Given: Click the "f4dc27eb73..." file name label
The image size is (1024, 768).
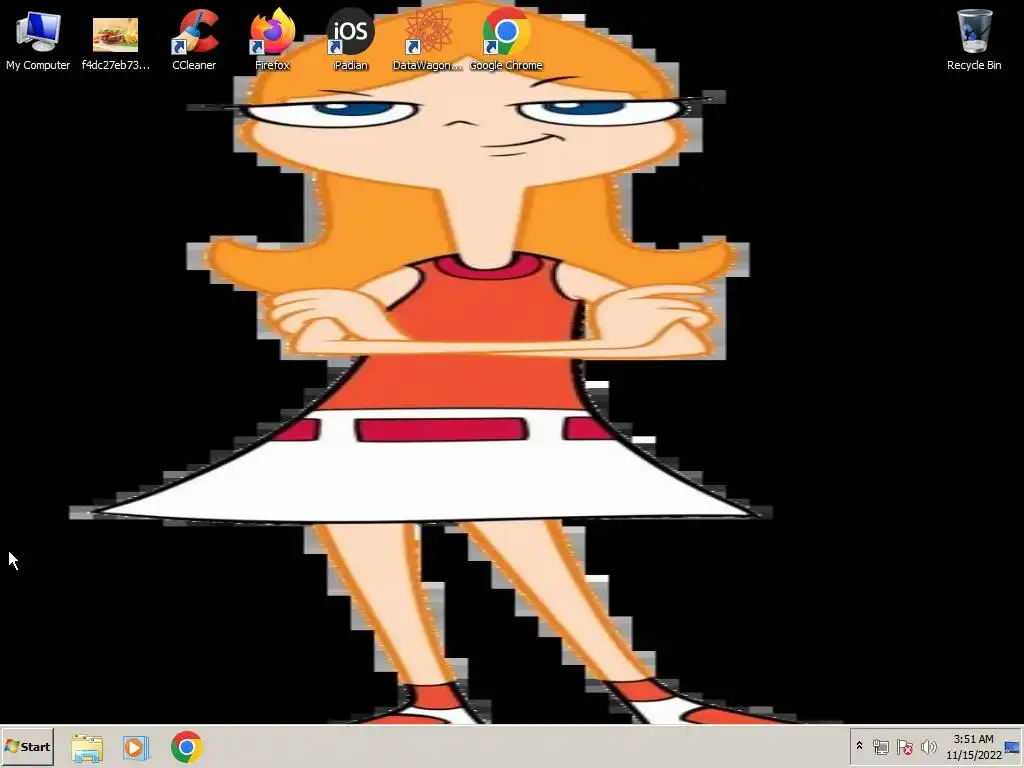Looking at the screenshot, I should click(116, 65).
